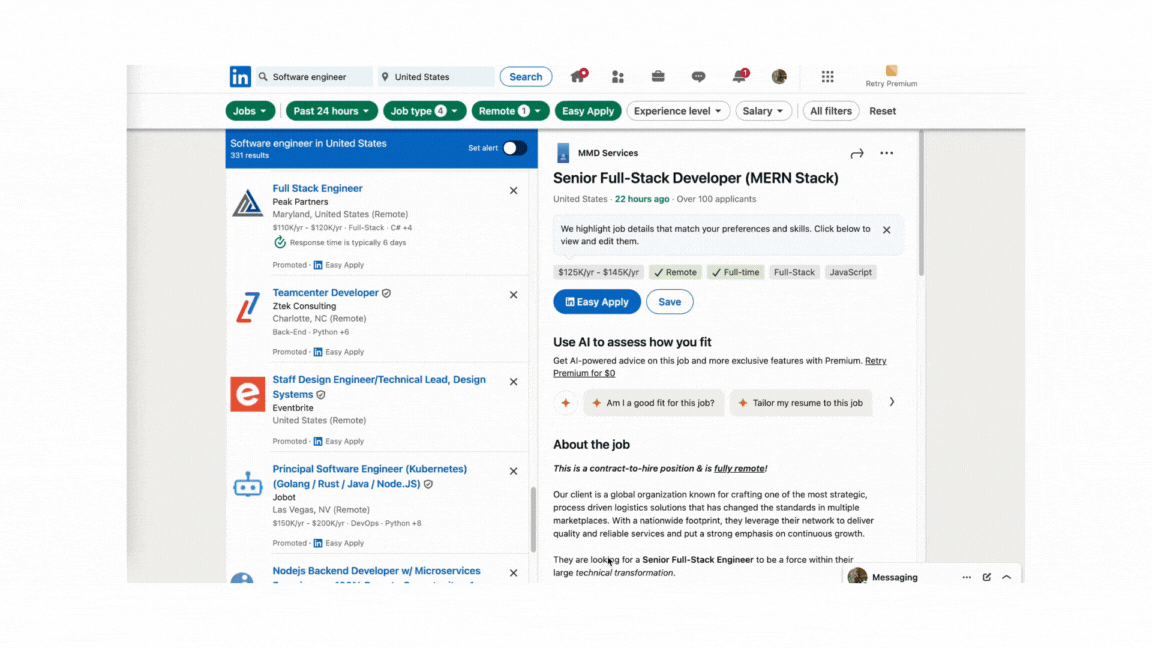Dismiss the Teamcenter Developer job
The image size is (1152, 648).
(x=514, y=295)
